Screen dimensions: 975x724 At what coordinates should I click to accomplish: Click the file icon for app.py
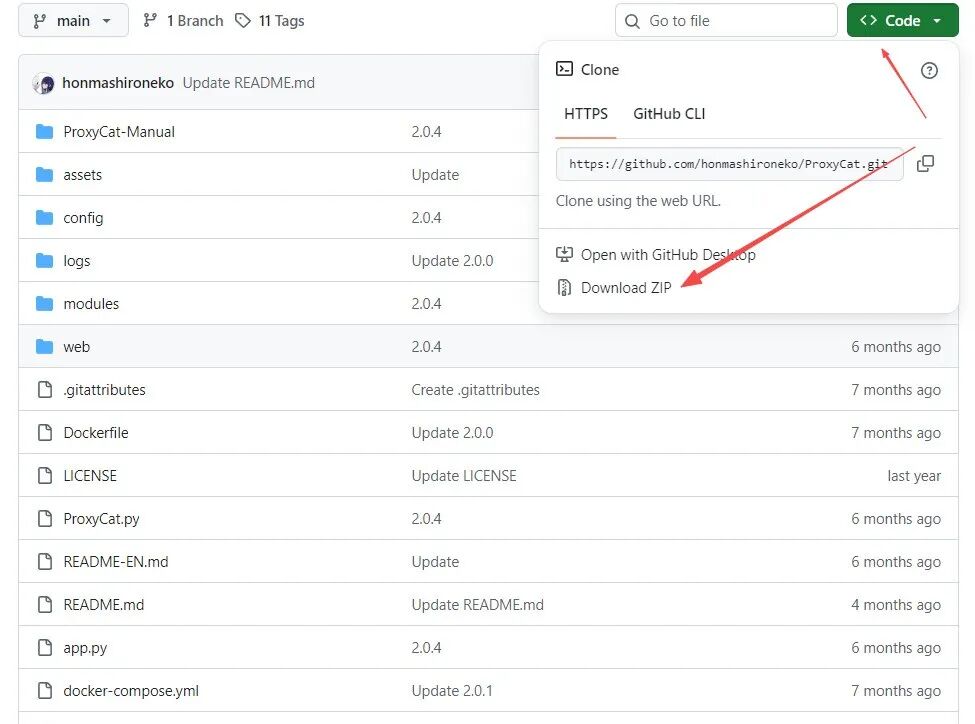point(45,647)
